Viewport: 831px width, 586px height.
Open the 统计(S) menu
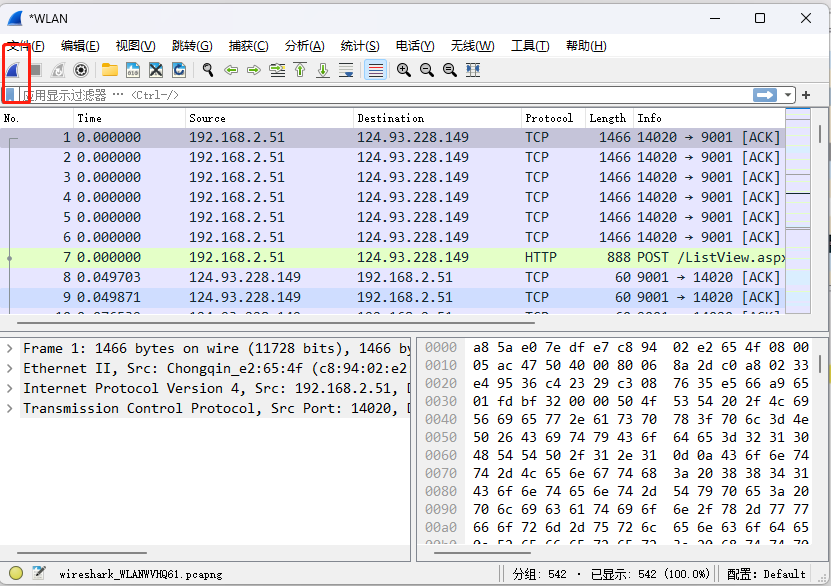pos(360,46)
